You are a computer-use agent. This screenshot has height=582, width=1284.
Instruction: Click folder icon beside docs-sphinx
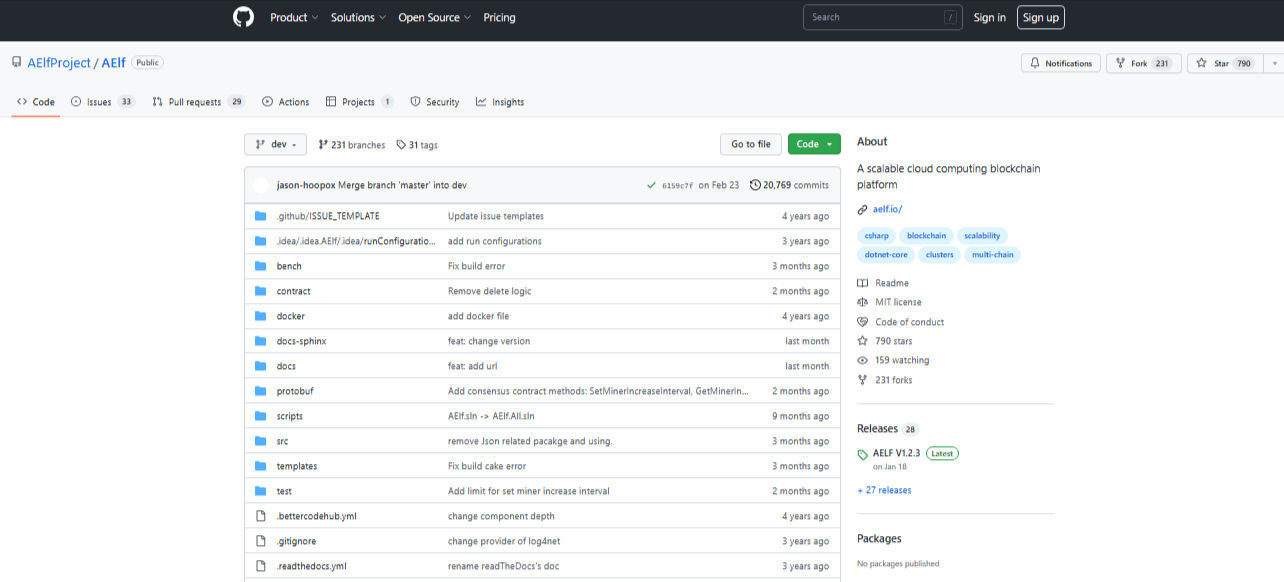click(x=260, y=341)
